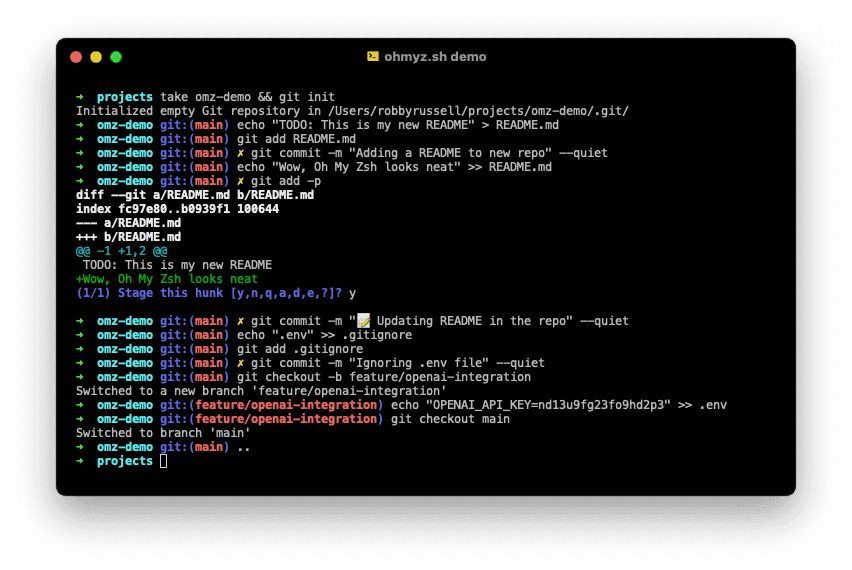Click the 'index fc97e80..b0939f1 100644' line
This screenshot has width=852, height=570.
(178, 209)
